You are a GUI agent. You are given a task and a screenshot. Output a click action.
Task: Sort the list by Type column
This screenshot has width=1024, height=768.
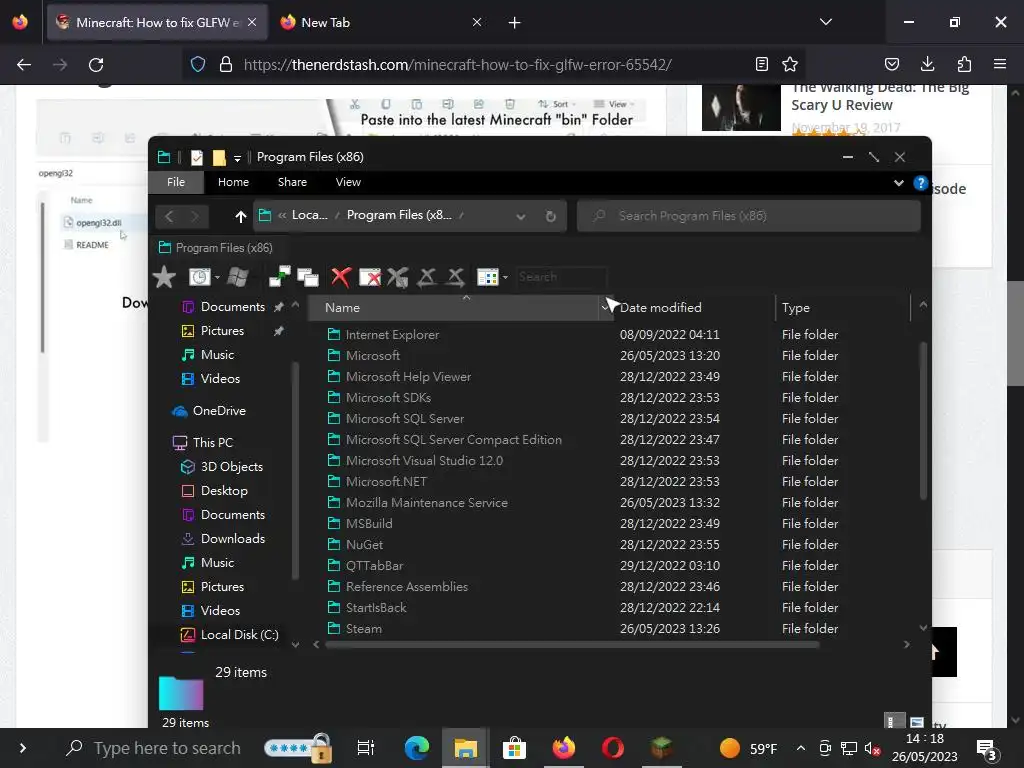coord(842,308)
